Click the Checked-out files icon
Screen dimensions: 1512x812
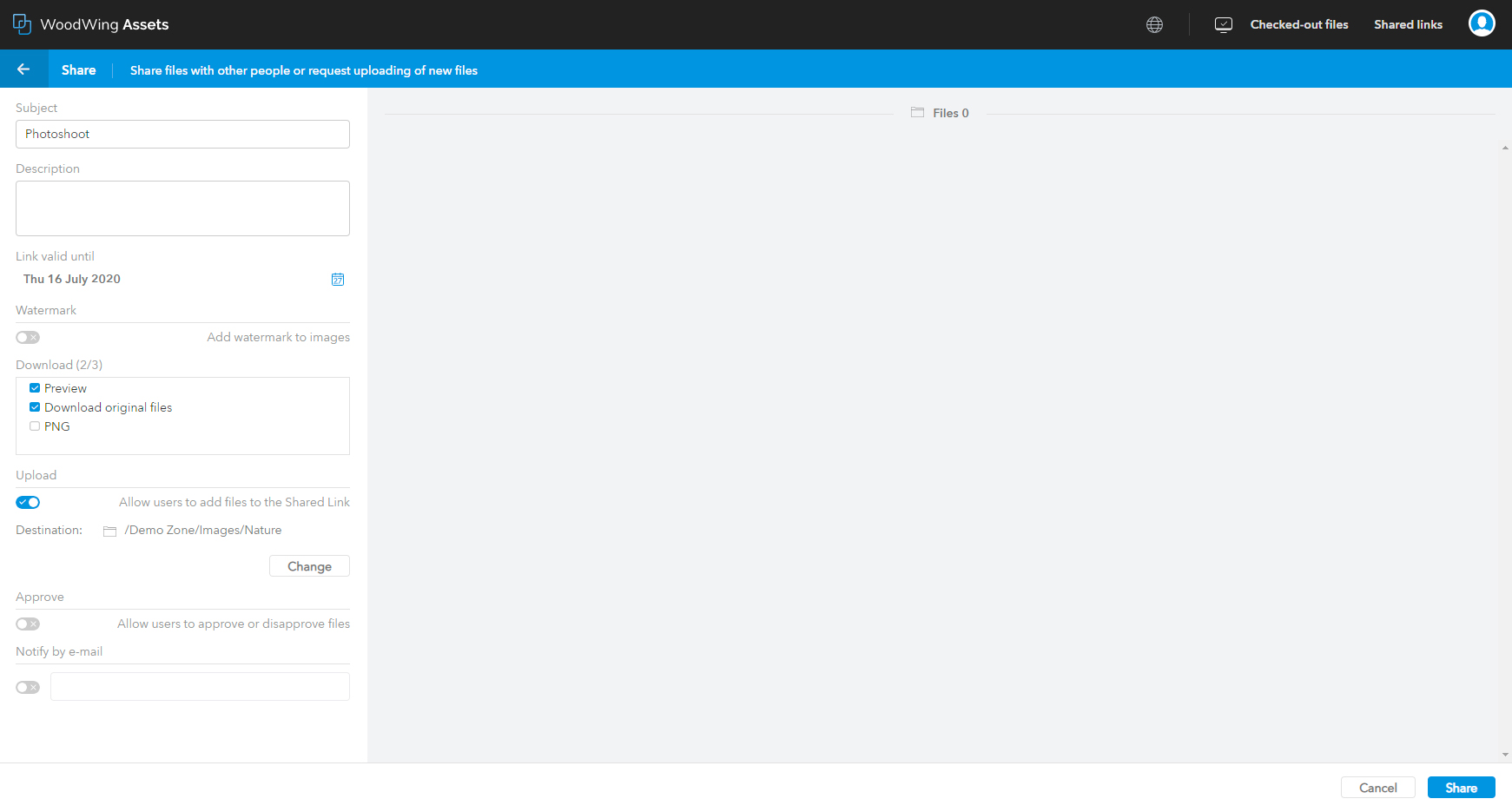coord(1223,23)
